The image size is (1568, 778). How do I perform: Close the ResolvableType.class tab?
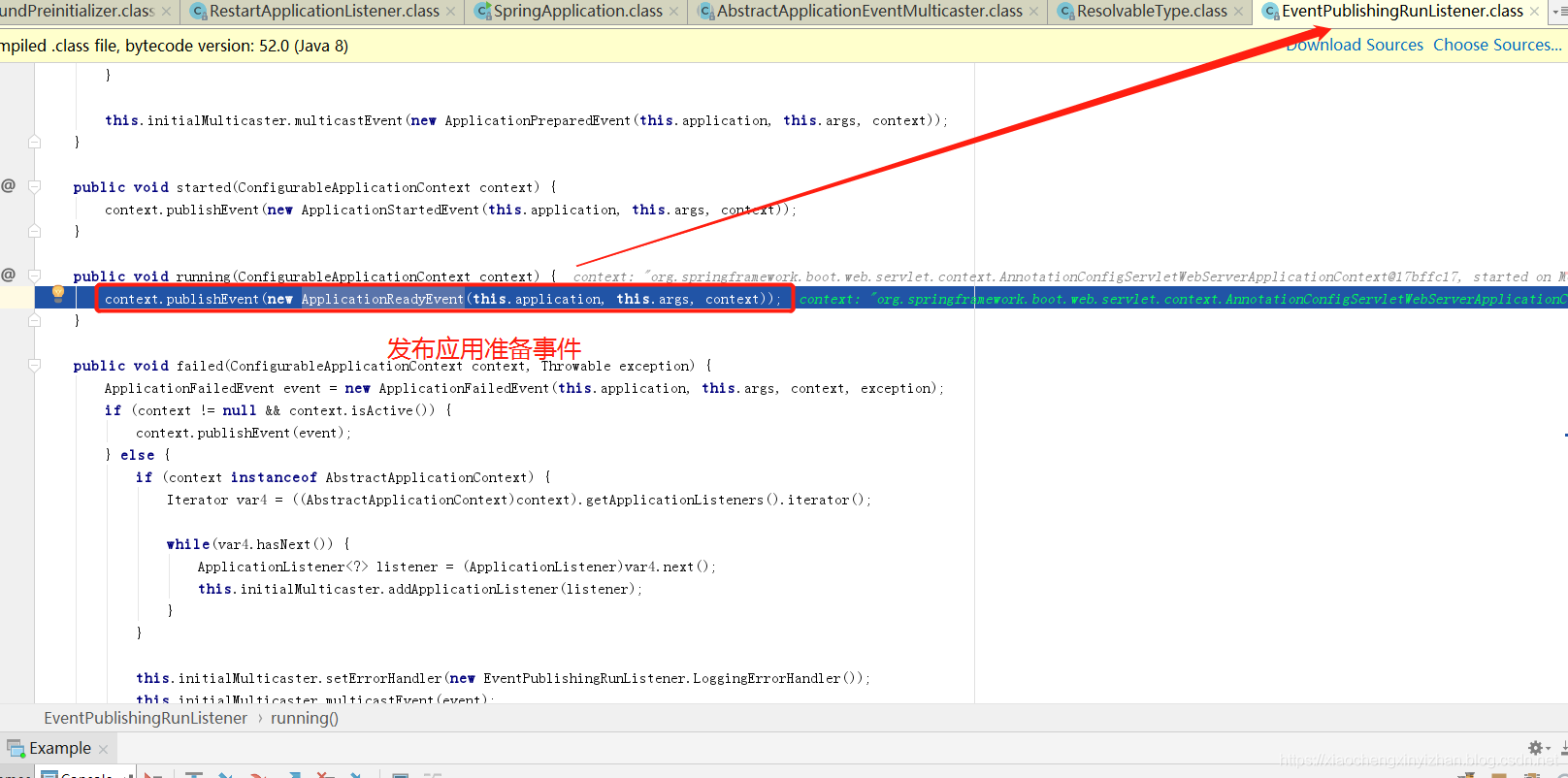[x=1239, y=12]
